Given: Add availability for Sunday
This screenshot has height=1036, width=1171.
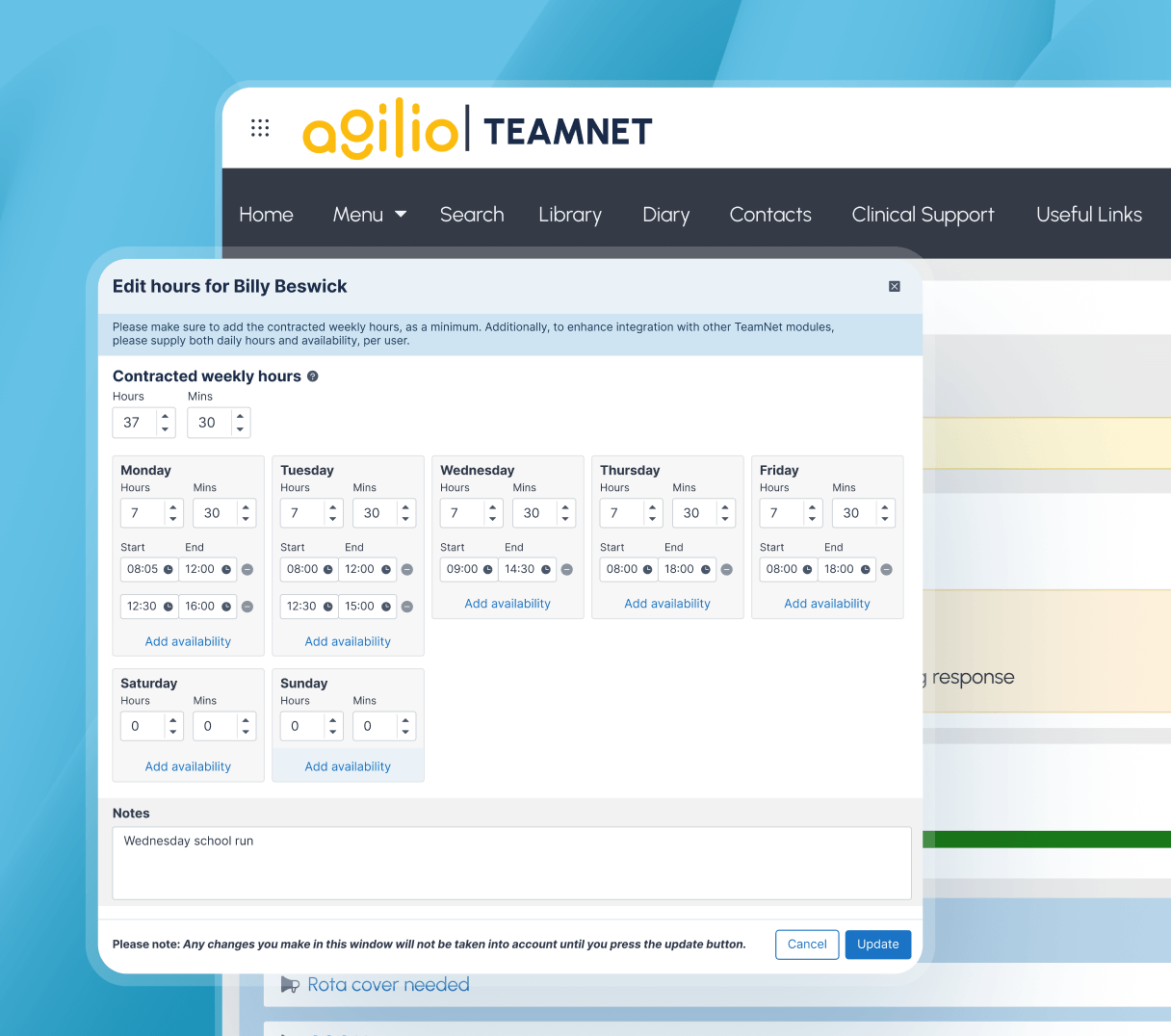Looking at the screenshot, I should (348, 766).
